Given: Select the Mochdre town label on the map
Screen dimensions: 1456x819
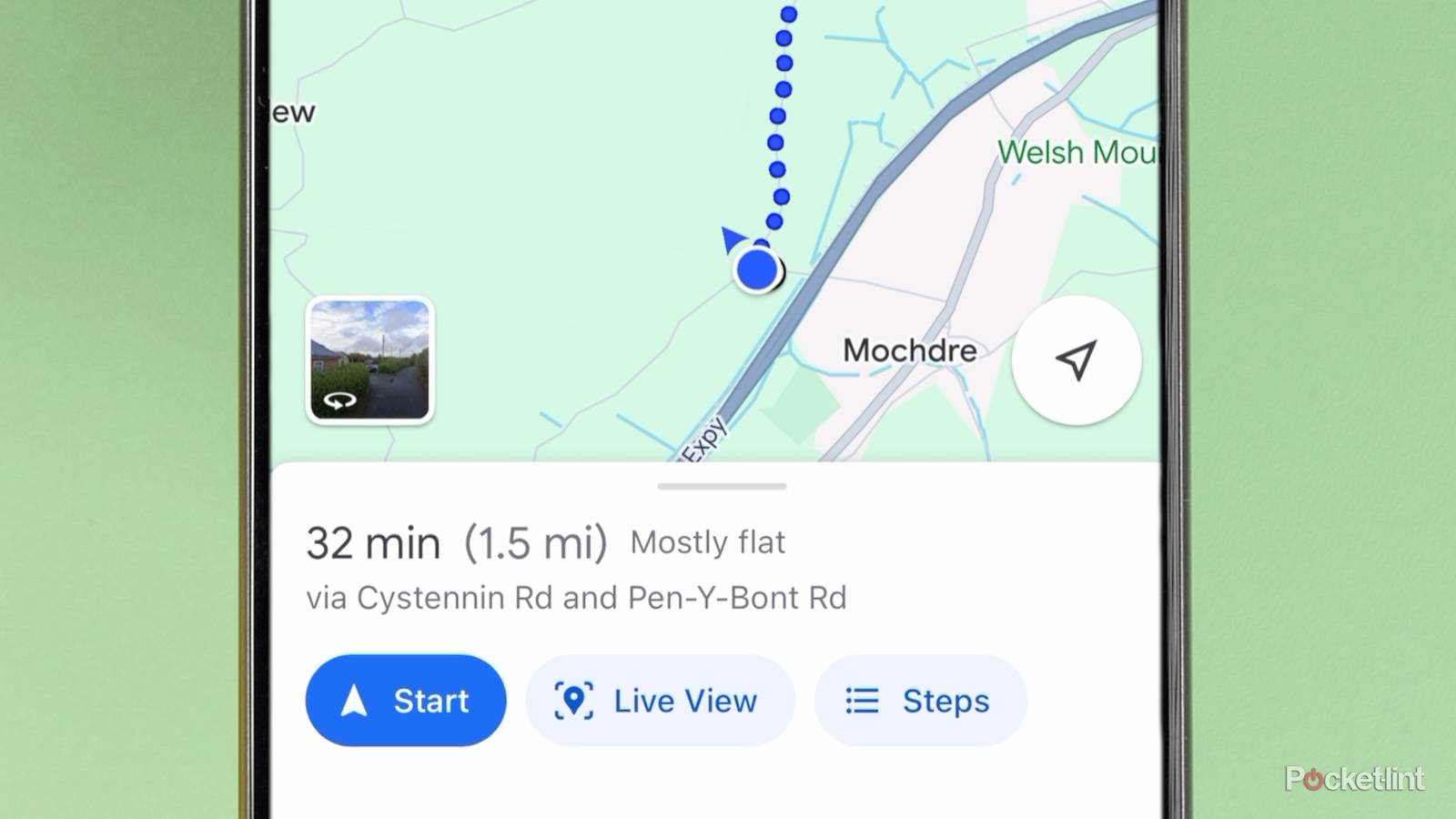Looking at the screenshot, I should tap(908, 350).
